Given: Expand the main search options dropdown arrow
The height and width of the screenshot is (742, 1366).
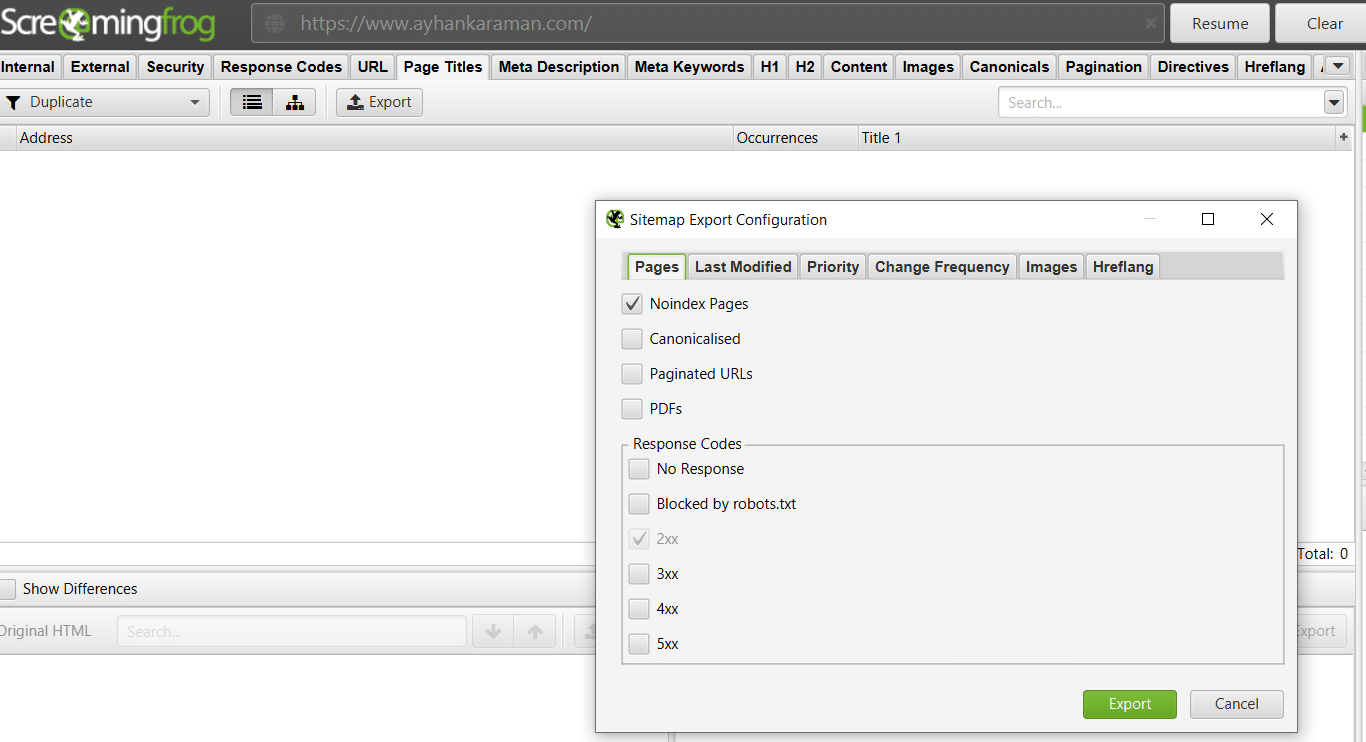Looking at the screenshot, I should (1333, 102).
